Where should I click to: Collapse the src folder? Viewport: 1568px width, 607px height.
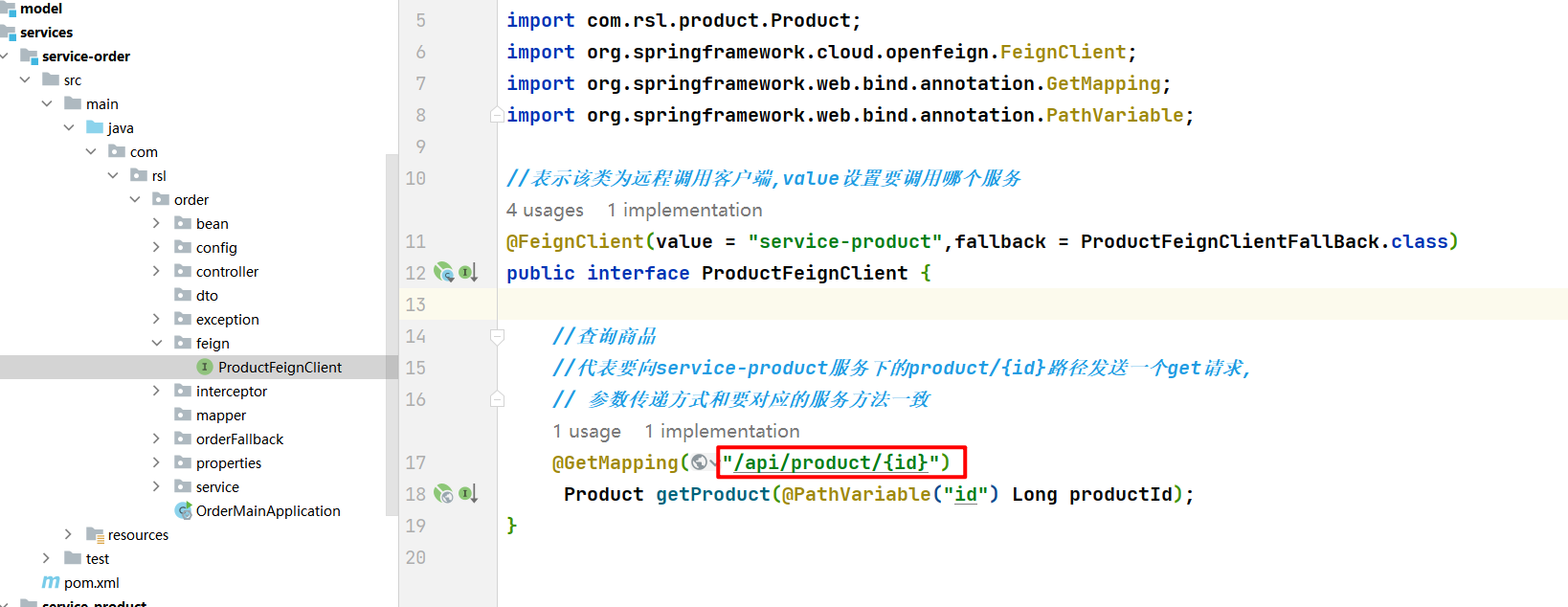coord(25,80)
